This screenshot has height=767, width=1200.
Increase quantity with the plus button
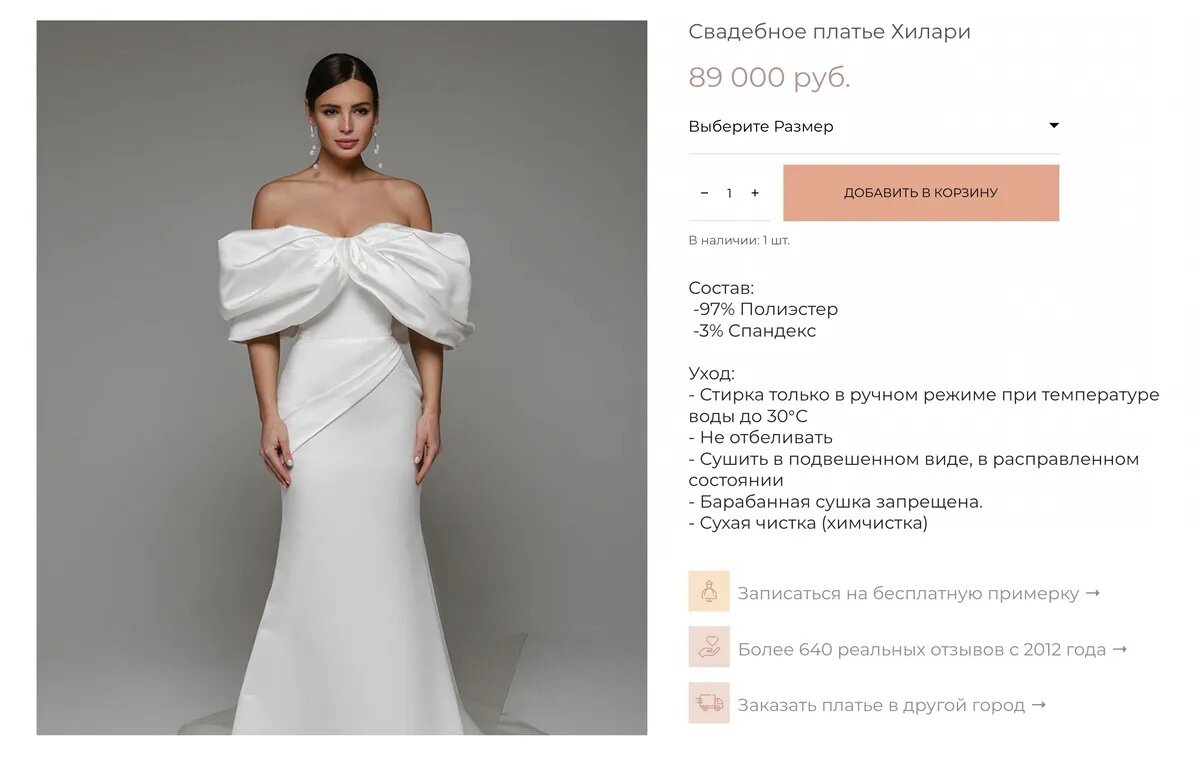pos(755,193)
